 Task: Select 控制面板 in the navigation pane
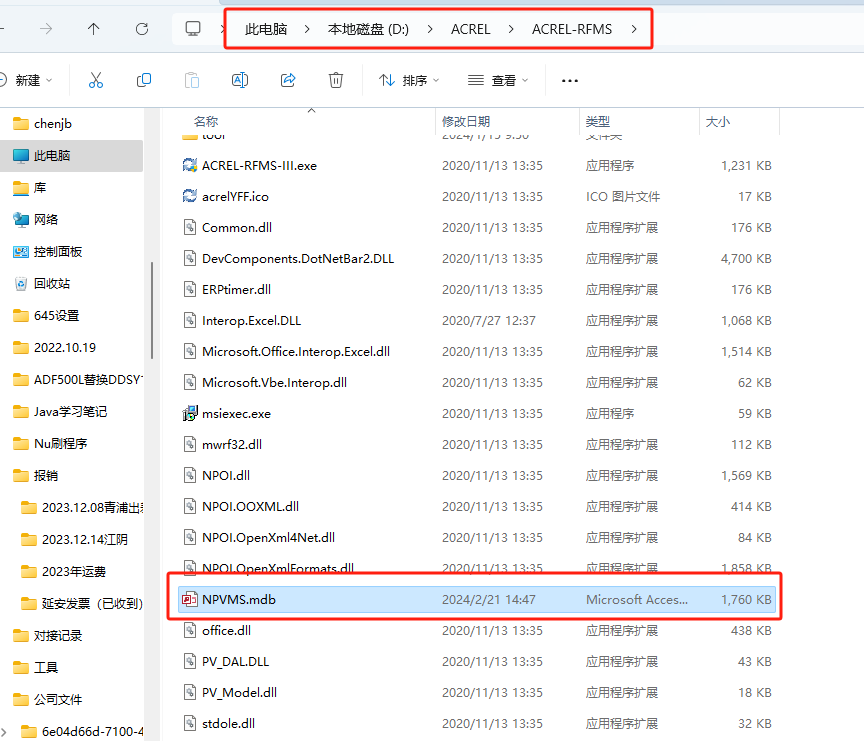[x=58, y=251]
